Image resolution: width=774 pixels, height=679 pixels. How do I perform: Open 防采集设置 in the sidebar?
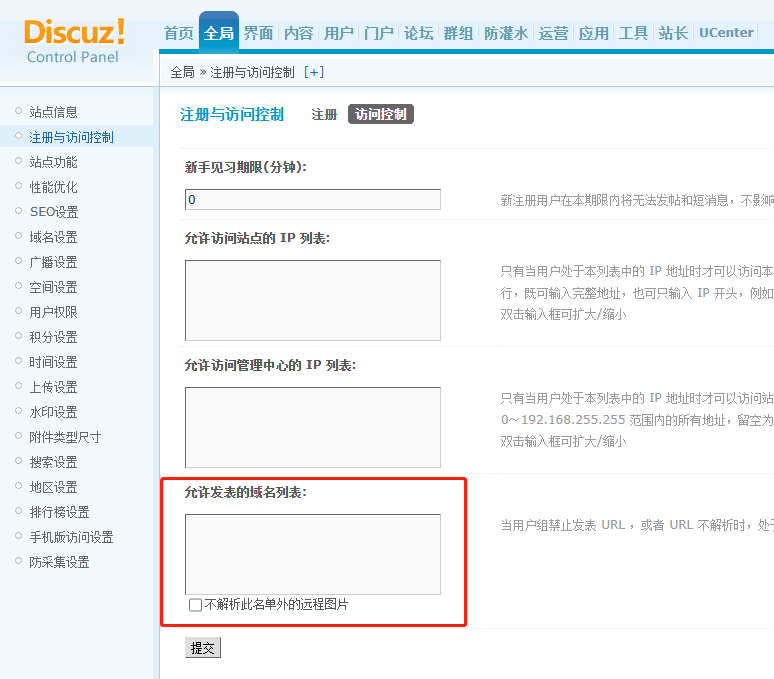59,563
